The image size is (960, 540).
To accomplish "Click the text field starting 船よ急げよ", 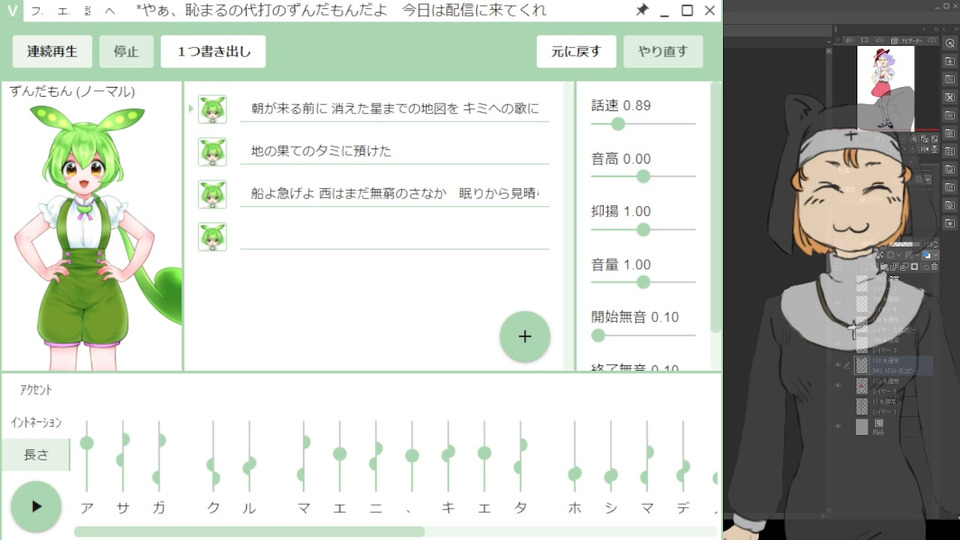I will pyautogui.click(x=395, y=193).
